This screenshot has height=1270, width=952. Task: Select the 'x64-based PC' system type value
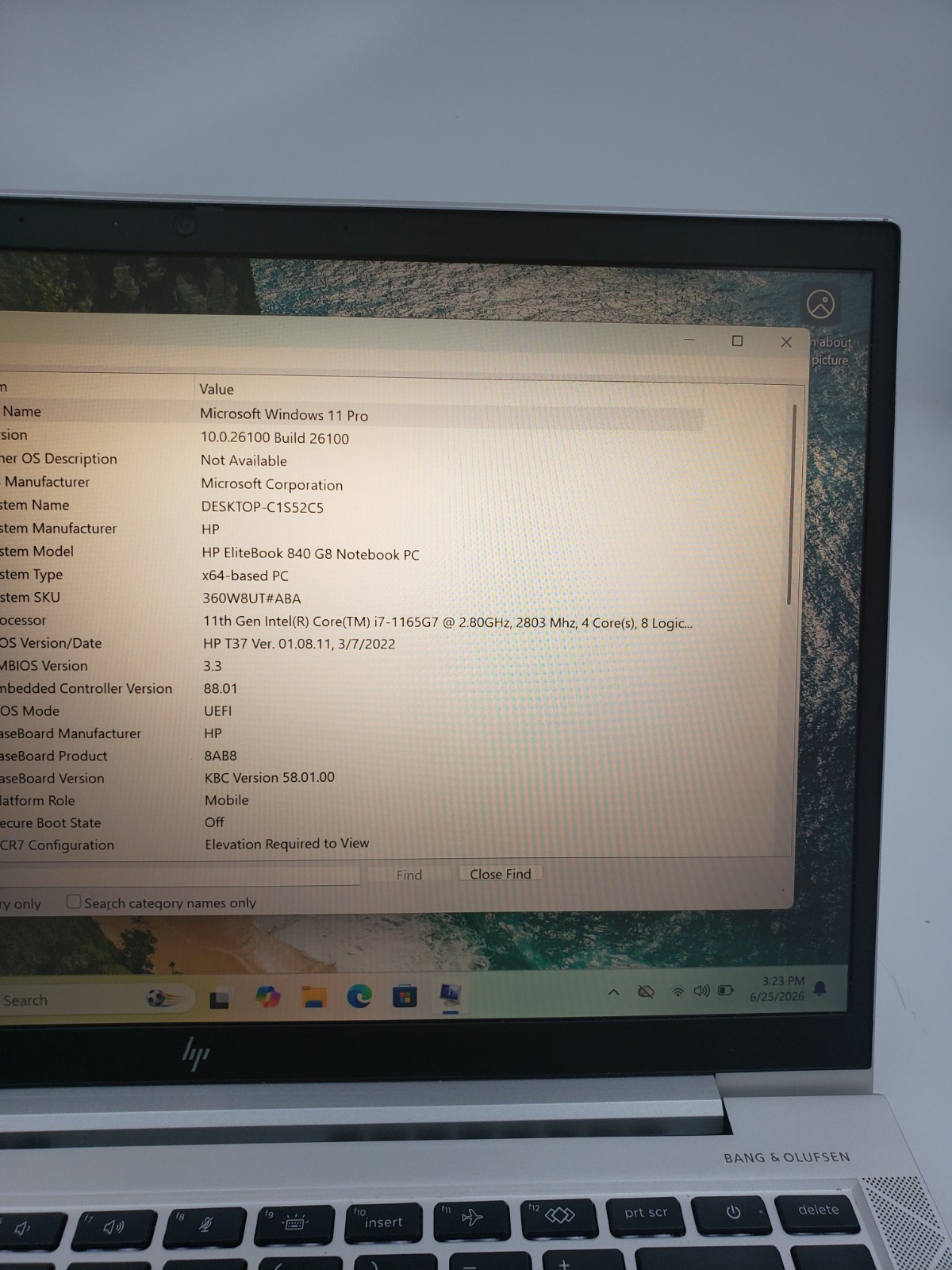pos(245,575)
